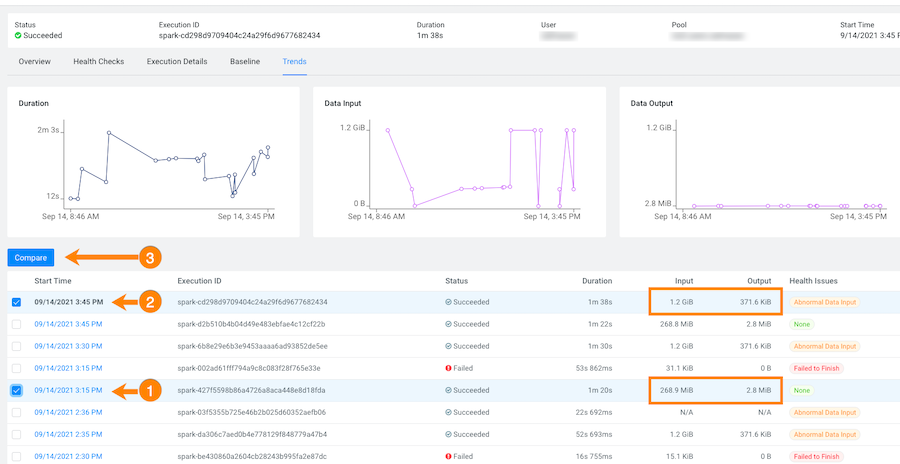The width and height of the screenshot is (900, 464).
Task: Uncheck the 09/14/2021 3:45 PM selected row
Action: click(16, 302)
